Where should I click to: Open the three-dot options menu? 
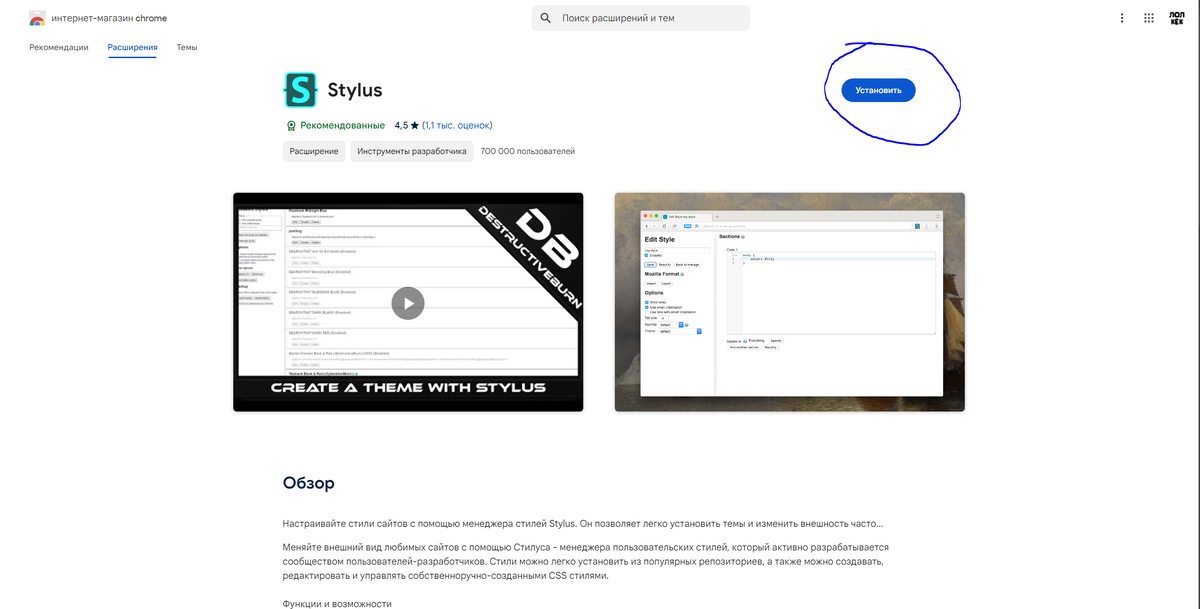tap(1121, 18)
